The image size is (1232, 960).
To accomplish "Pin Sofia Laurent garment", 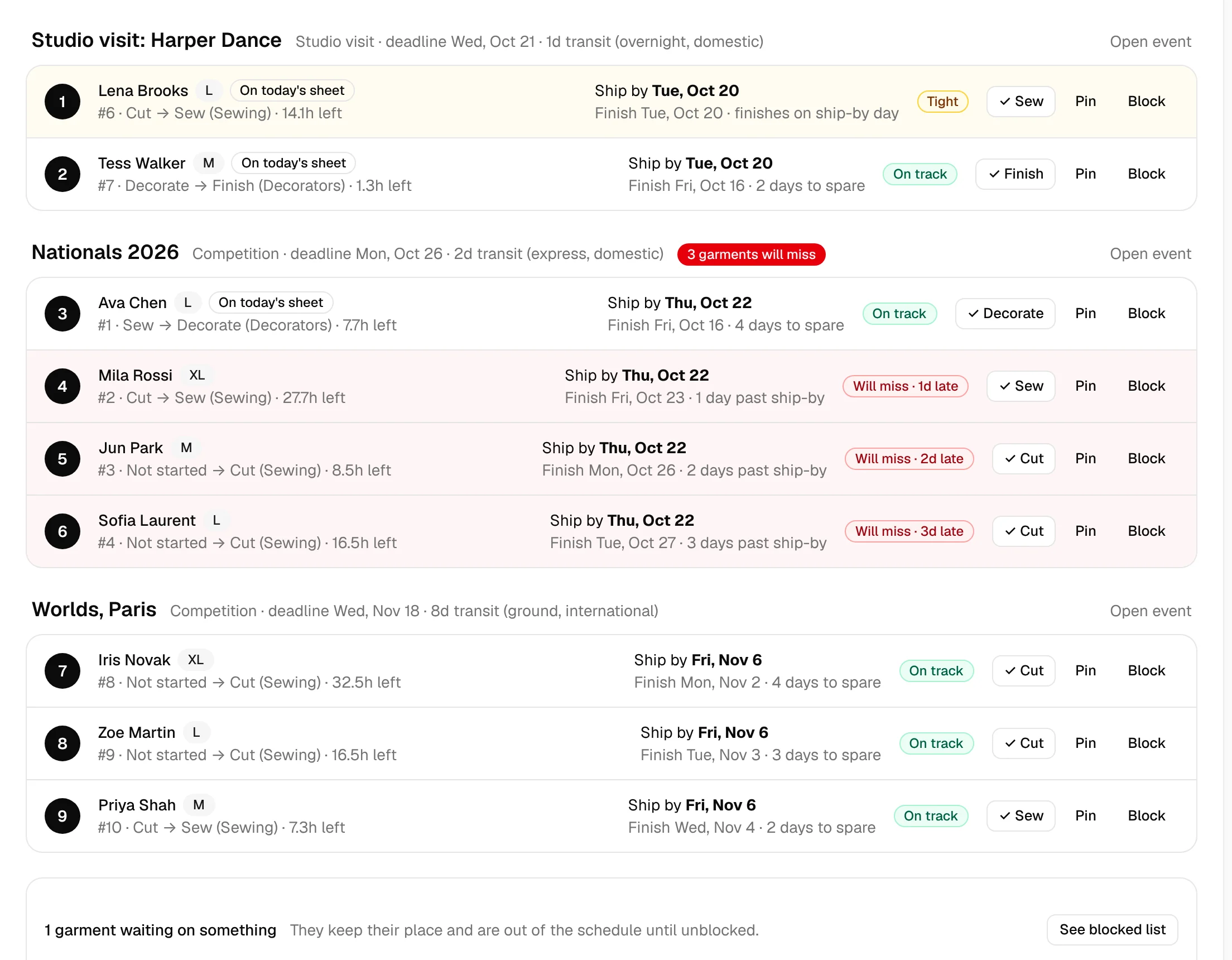I will 1085,531.
